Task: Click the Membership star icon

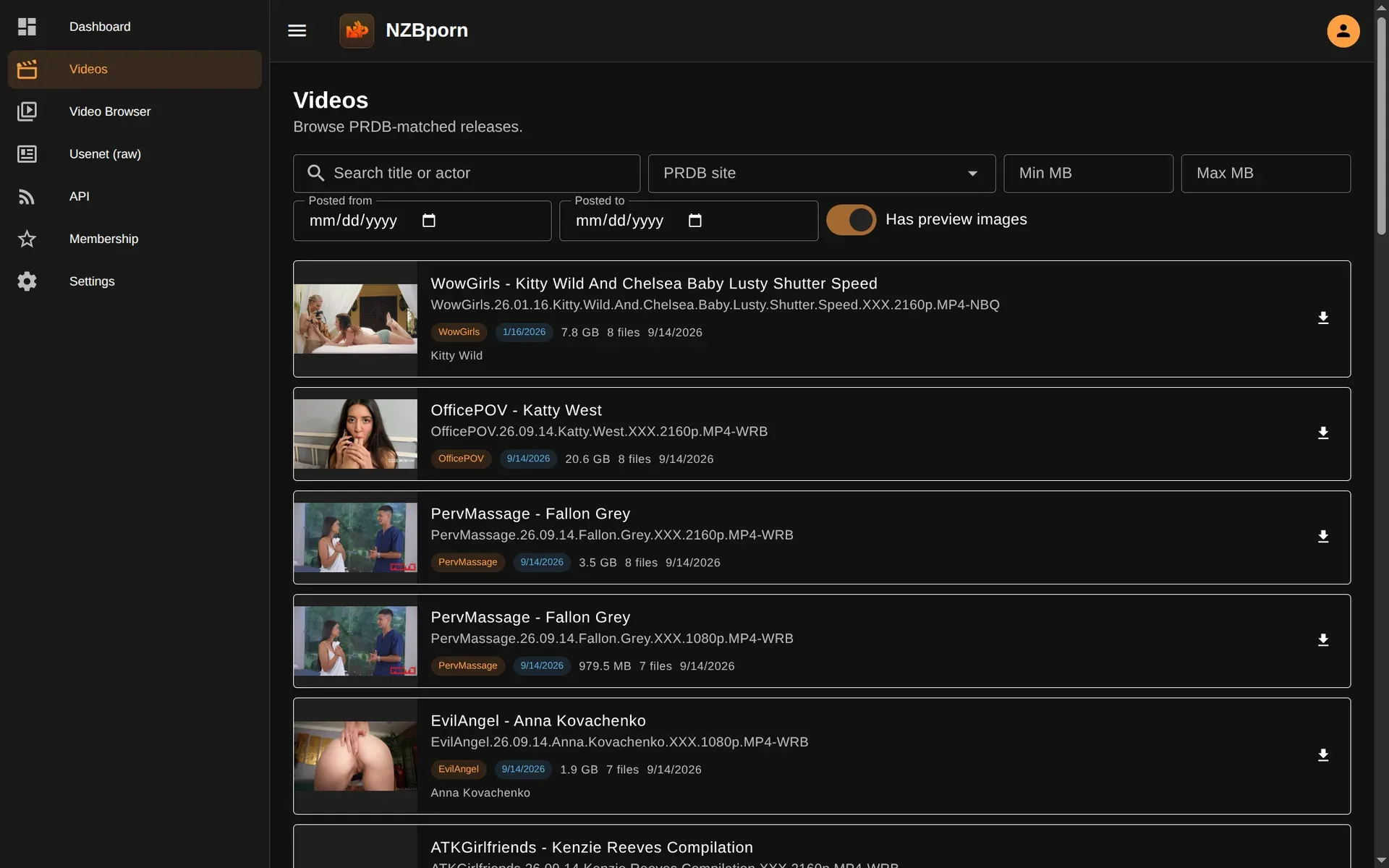Action: 27,239
